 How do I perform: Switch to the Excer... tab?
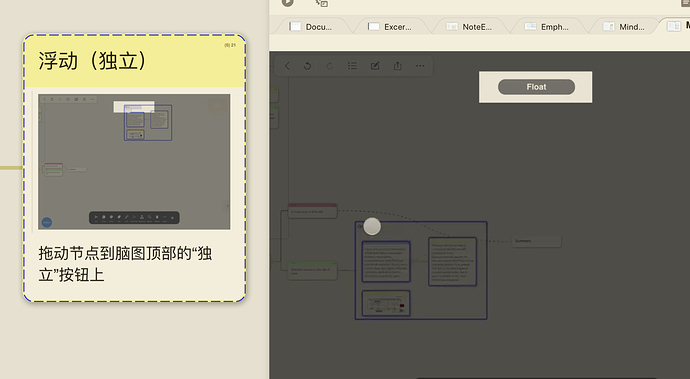click(x=390, y=27)
